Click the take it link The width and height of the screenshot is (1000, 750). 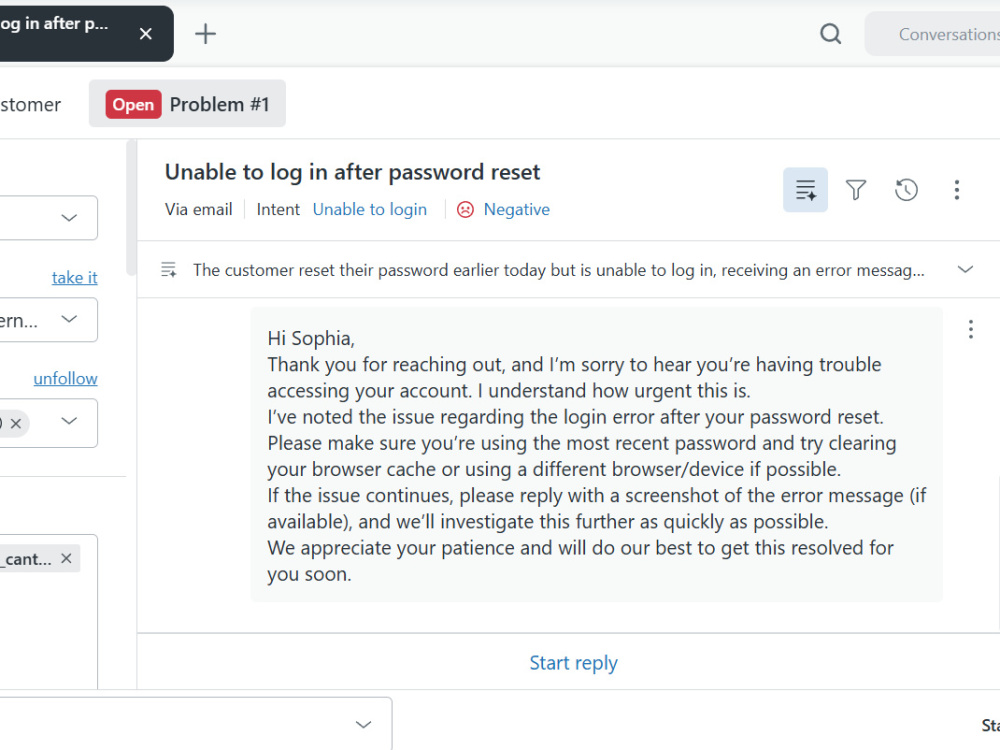tap(75, 277)
